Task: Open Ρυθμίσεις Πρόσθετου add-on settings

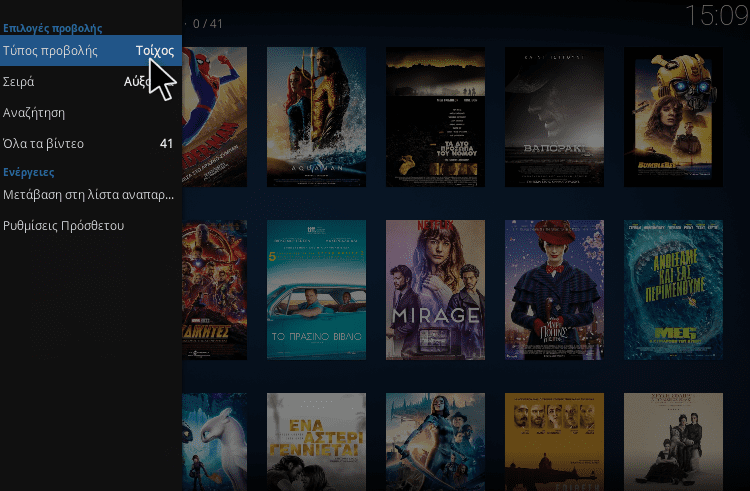Action: pos(90,226)
